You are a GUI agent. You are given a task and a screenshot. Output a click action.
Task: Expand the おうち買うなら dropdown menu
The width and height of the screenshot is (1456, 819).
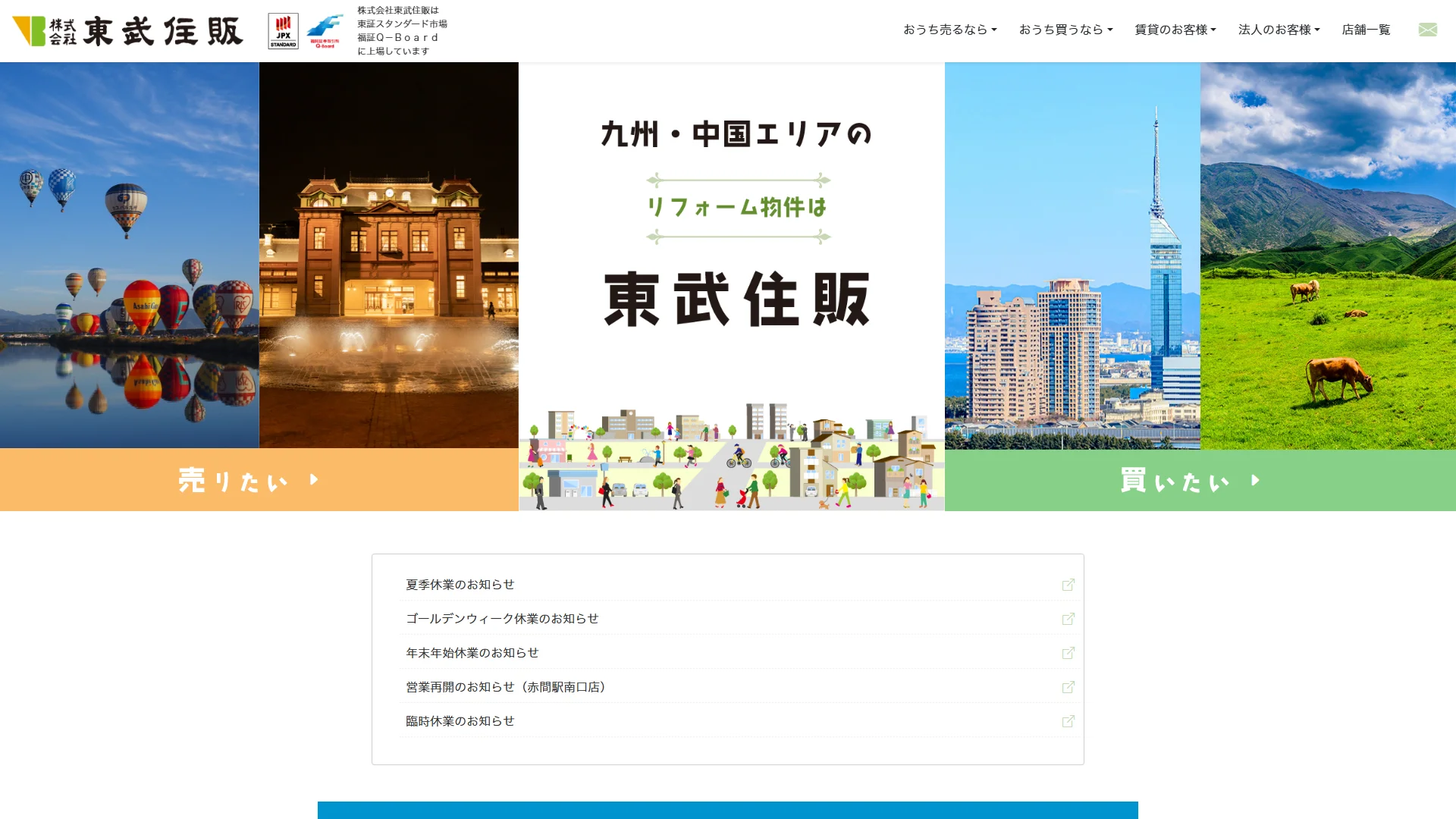(x=1065, y=30)
